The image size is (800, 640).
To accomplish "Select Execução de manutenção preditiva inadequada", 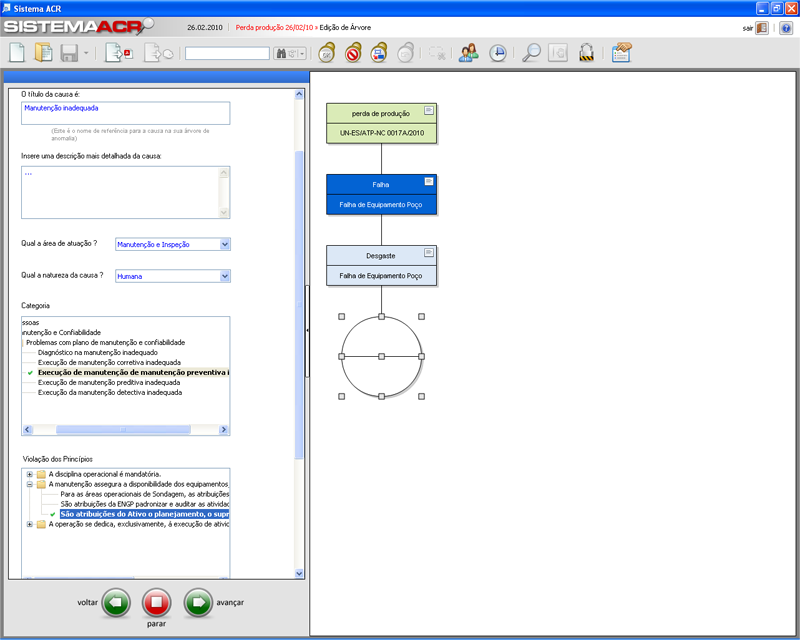I will tap(109, 382).
